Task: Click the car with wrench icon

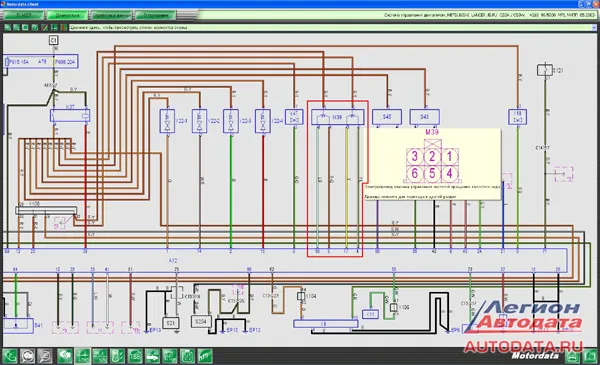Action: [152, 356]
